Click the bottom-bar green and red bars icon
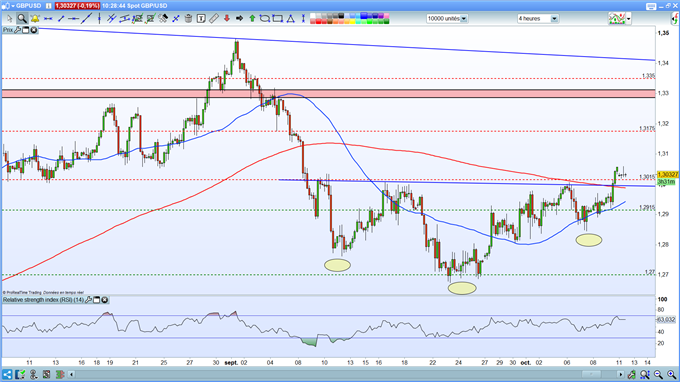Image resolution: width=680 pixels, height=382 pixels. (x=60, y=375)
